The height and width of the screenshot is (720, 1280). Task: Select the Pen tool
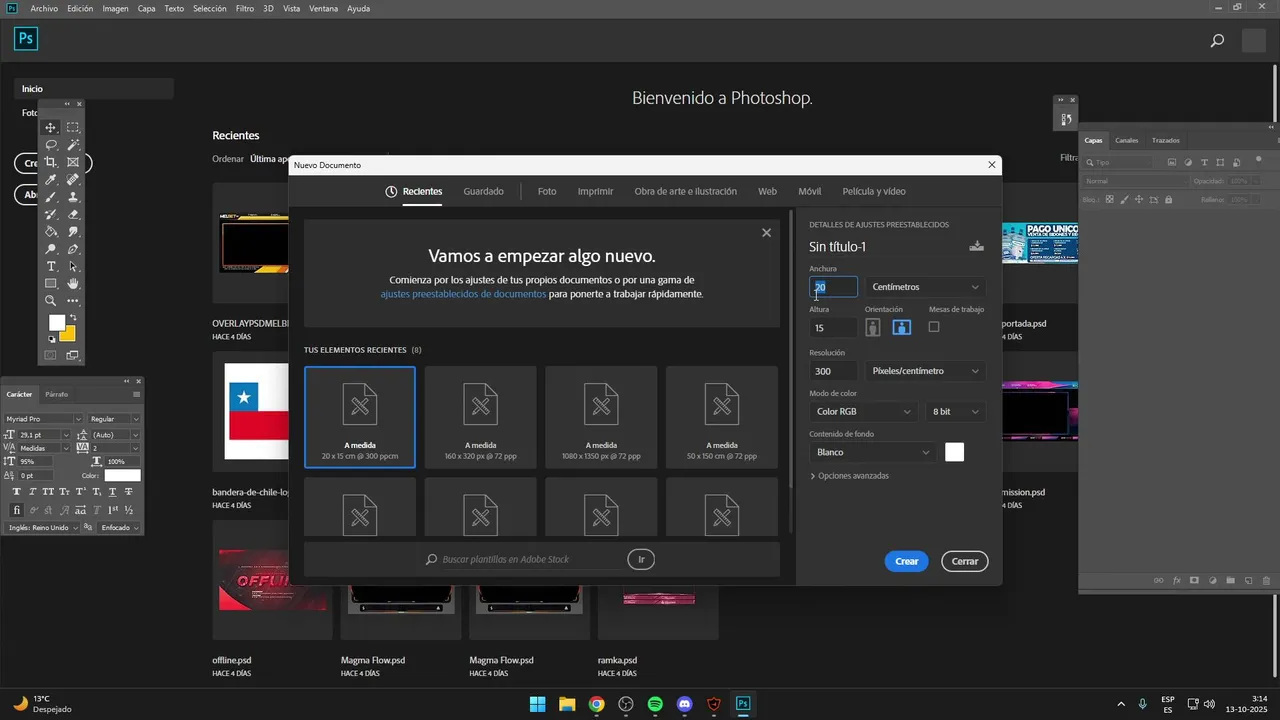pyautogui.click(x=73, y=249)
